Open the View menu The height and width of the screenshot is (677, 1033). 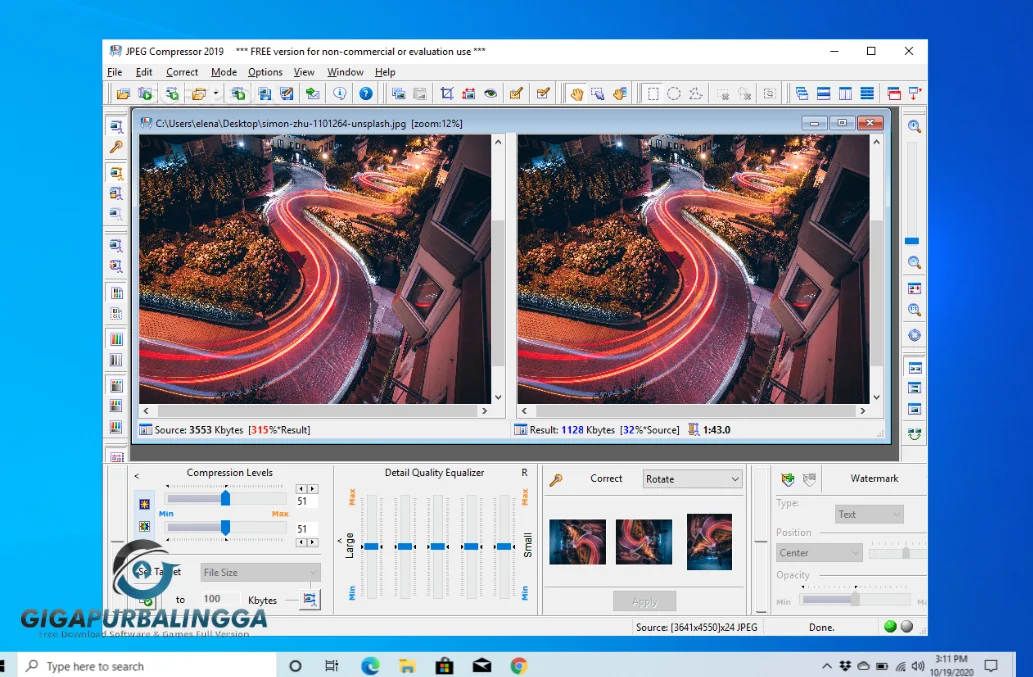click(304, 72)
